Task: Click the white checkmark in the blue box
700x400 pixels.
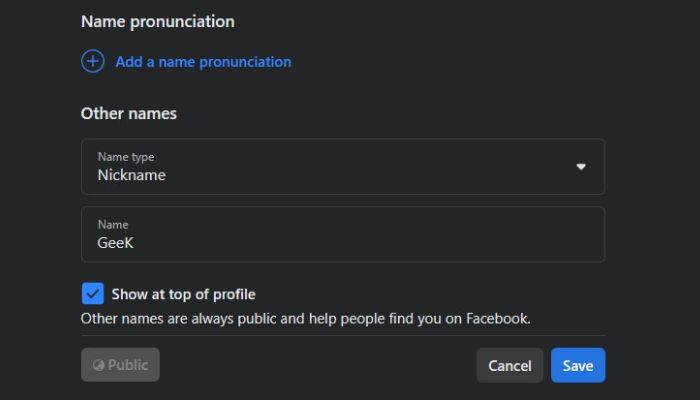Action: [92, 294]
